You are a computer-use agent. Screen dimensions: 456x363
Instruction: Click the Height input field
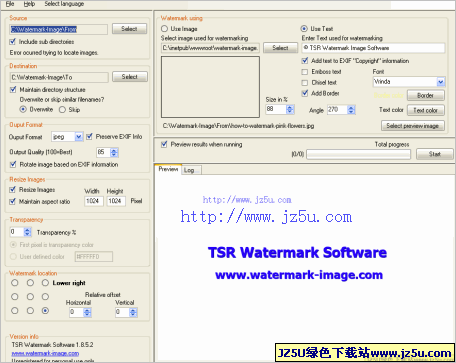click(x=116, y=201)
